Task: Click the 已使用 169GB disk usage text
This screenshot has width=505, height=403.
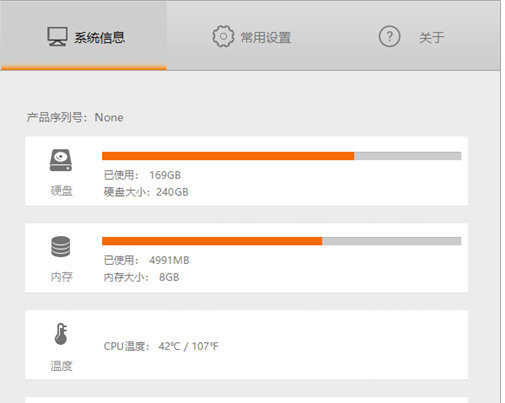Action: click(x=142, y=175)
